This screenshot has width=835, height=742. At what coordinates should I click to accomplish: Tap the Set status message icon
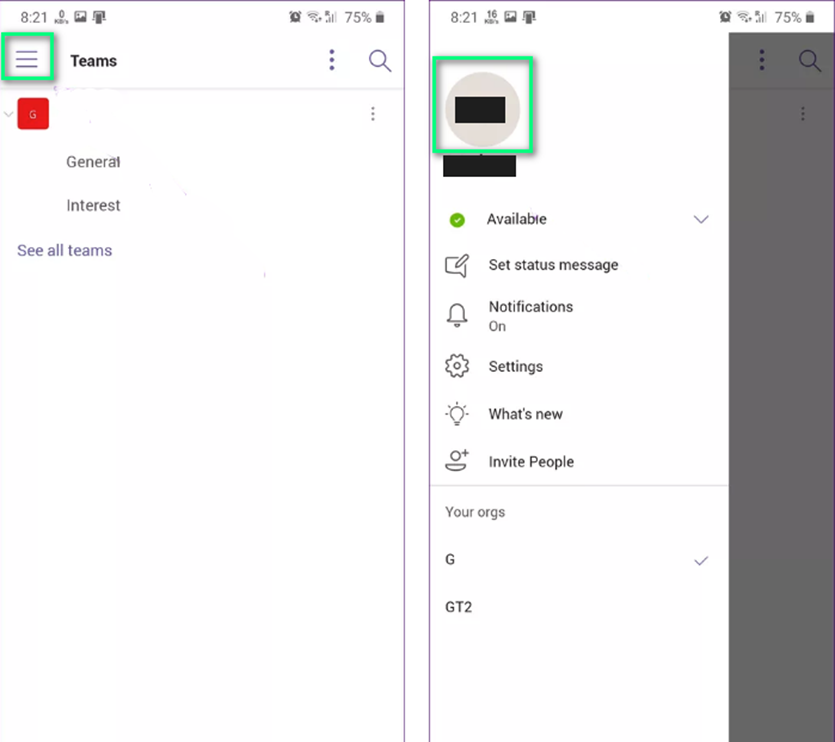point(457,265)
